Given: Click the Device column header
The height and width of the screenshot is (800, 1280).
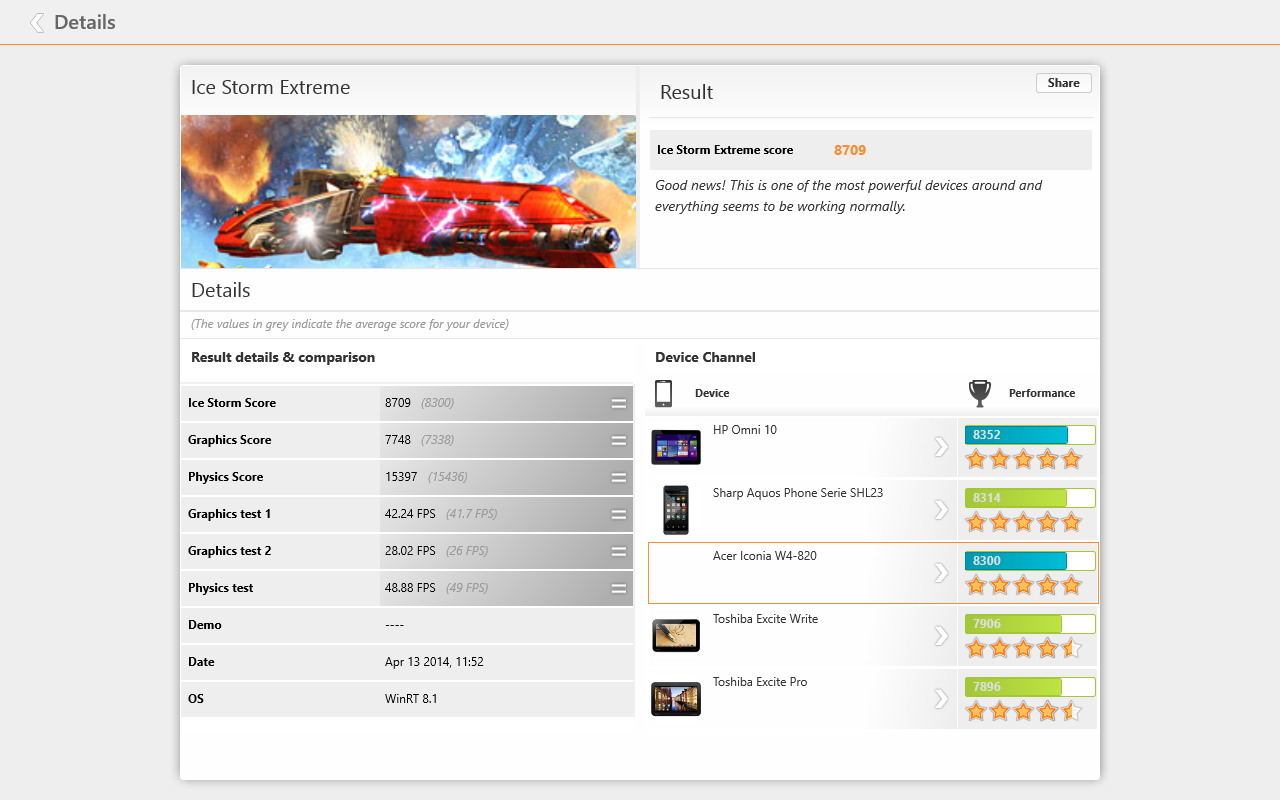Looking at the screenshot, I should (x=712, y=393).
